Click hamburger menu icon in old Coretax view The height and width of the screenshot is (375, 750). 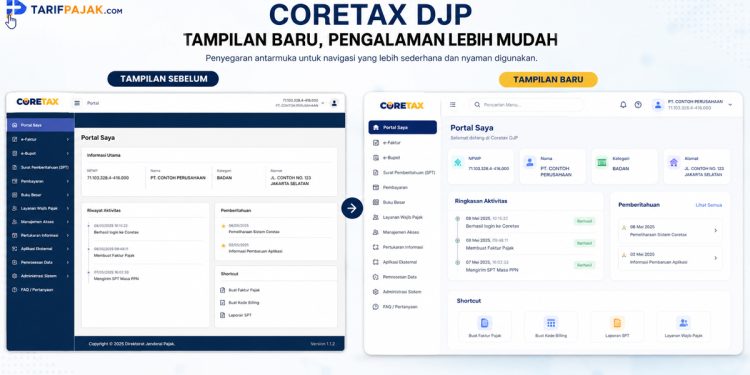point(77,103)
